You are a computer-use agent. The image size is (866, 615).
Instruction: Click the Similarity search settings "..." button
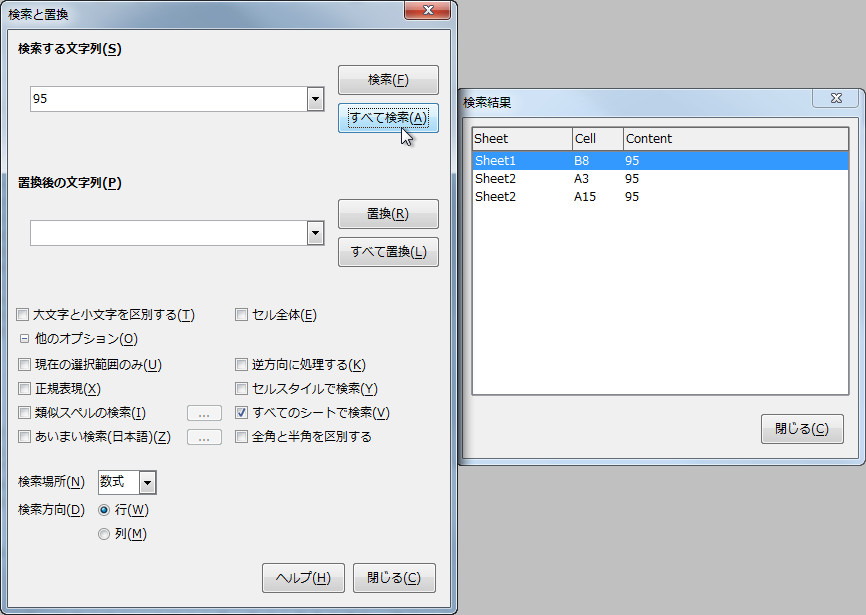(204, 412)
